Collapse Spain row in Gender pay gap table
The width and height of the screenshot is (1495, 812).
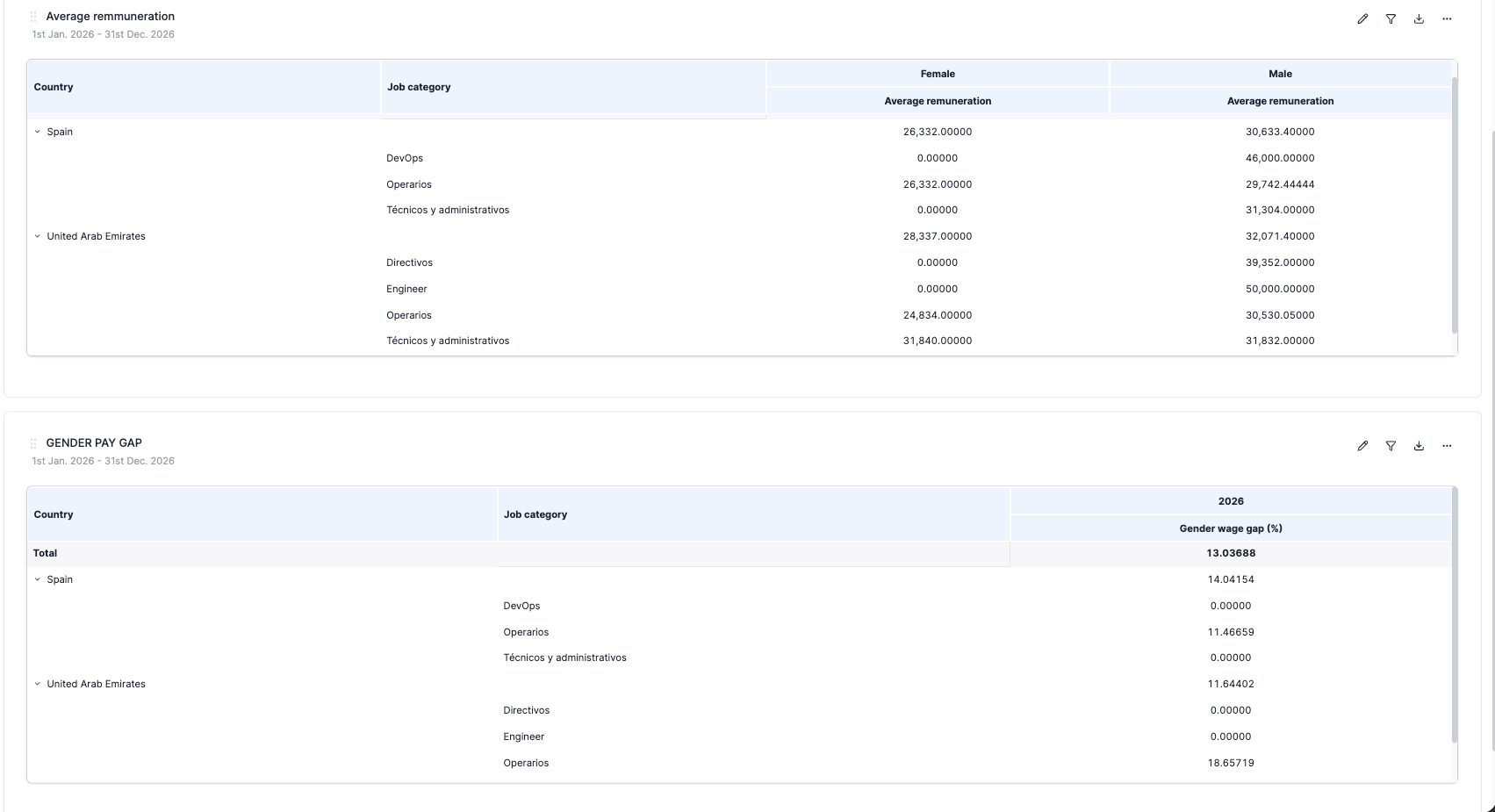point(38,579)
